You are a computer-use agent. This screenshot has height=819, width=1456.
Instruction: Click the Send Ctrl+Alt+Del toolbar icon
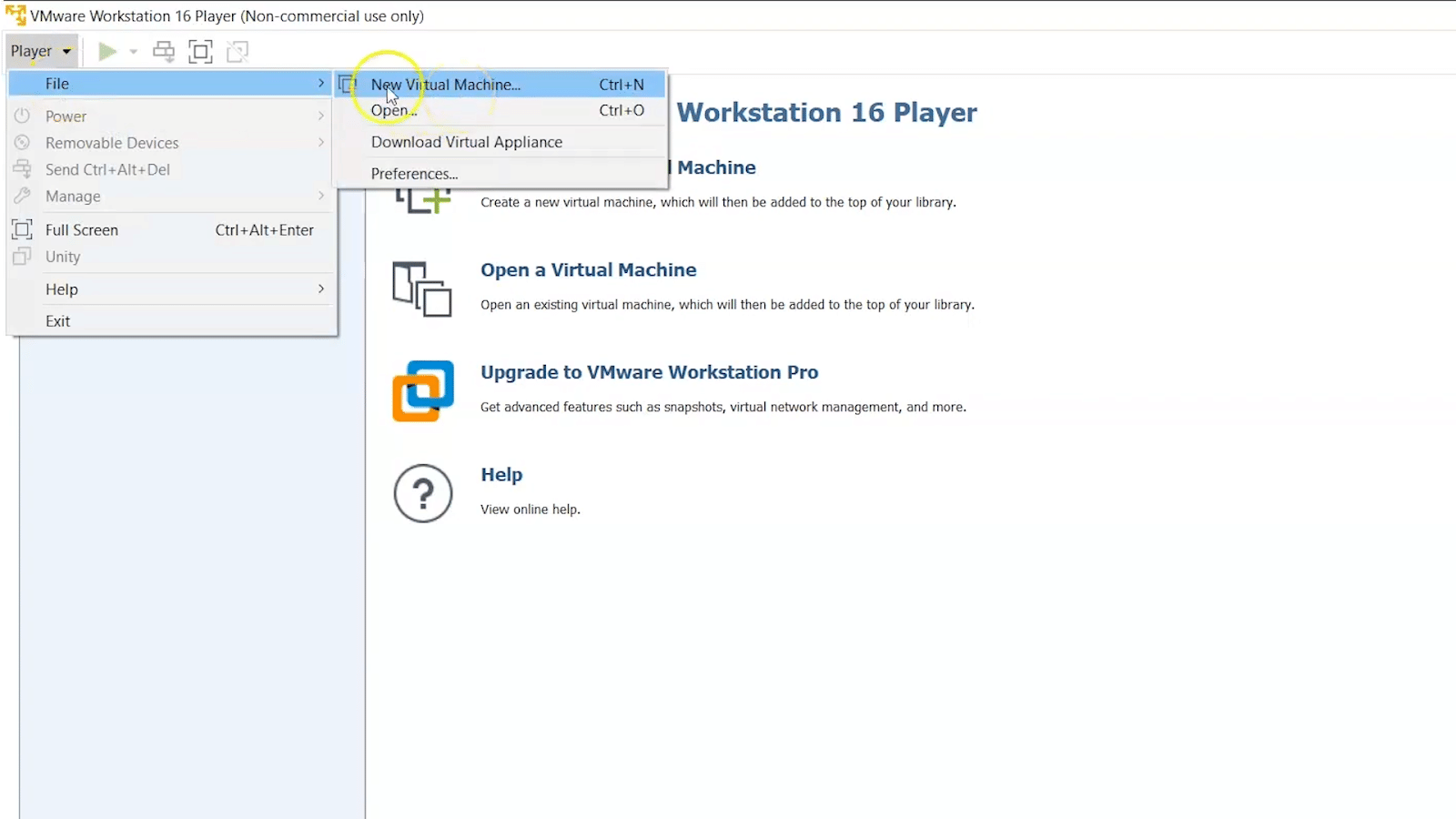click(164, 51)
